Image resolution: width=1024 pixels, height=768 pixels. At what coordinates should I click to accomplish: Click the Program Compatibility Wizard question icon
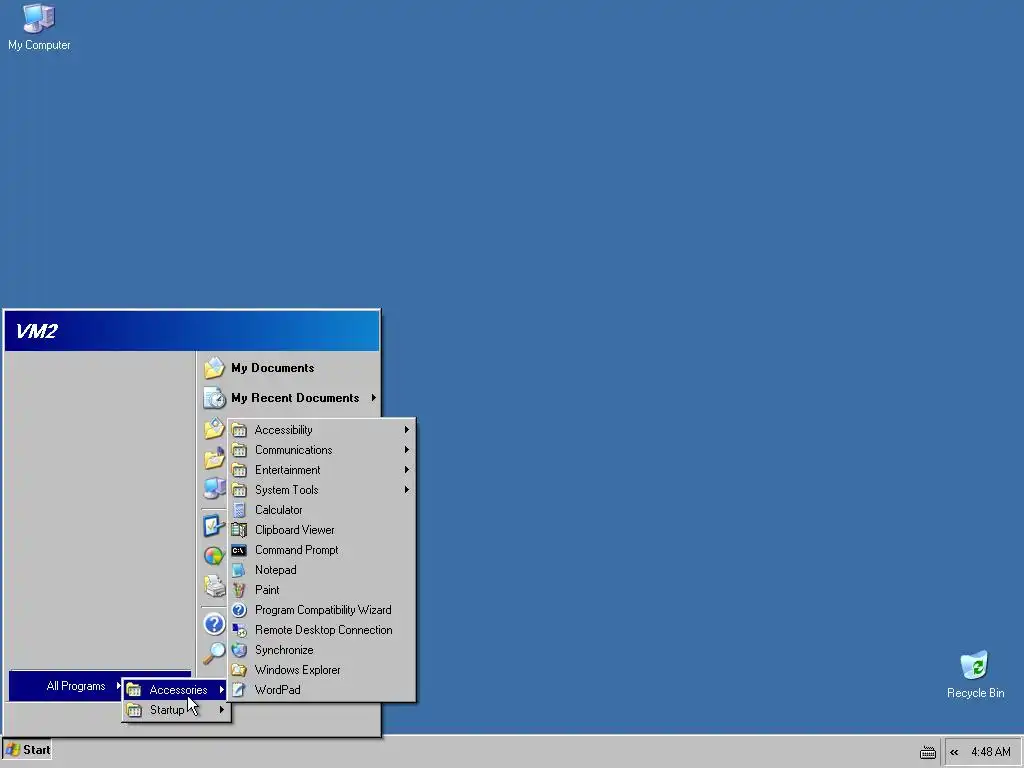(239, 610)
